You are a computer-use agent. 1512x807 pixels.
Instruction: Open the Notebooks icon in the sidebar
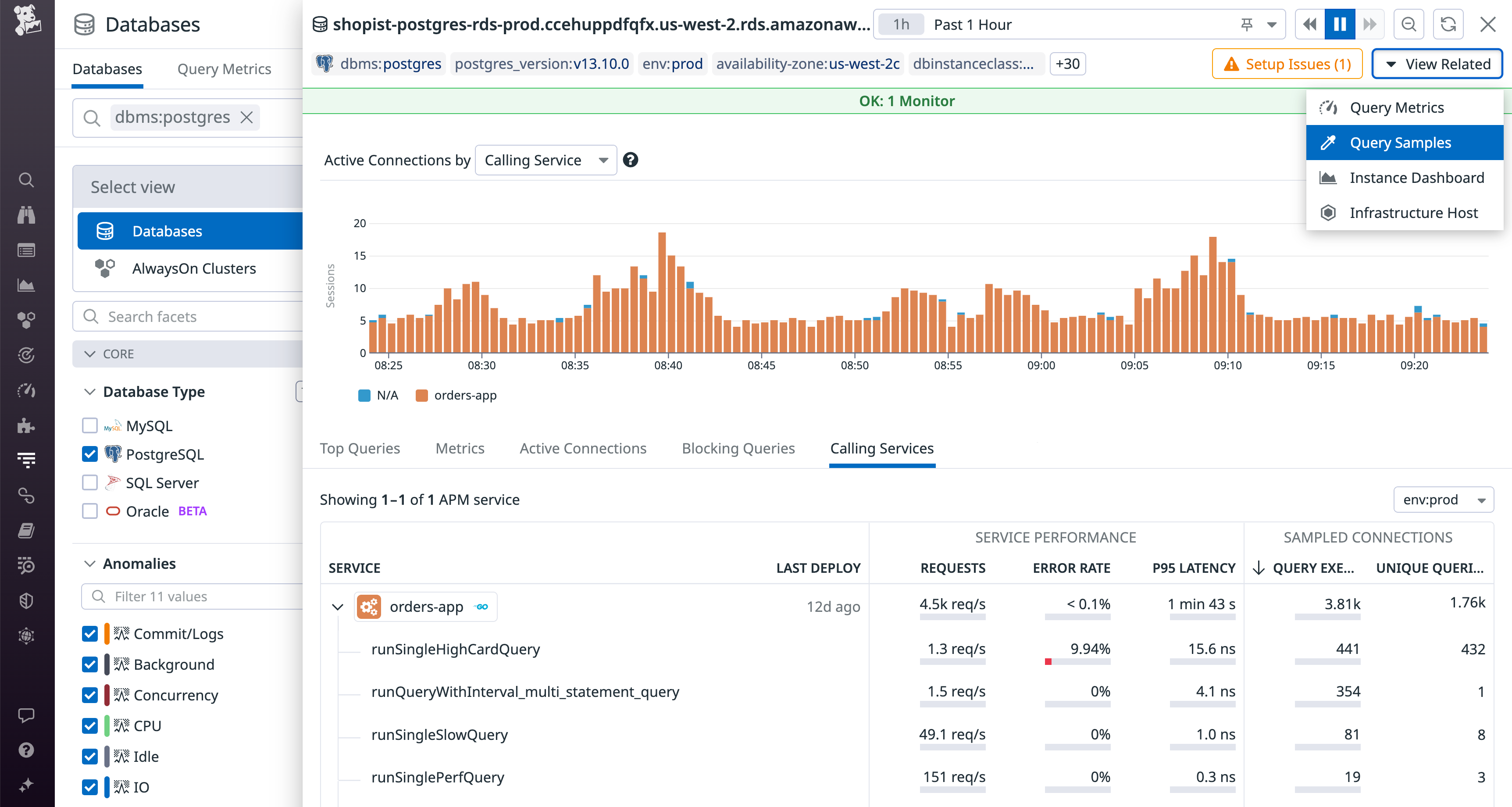[x=26, y=530]
